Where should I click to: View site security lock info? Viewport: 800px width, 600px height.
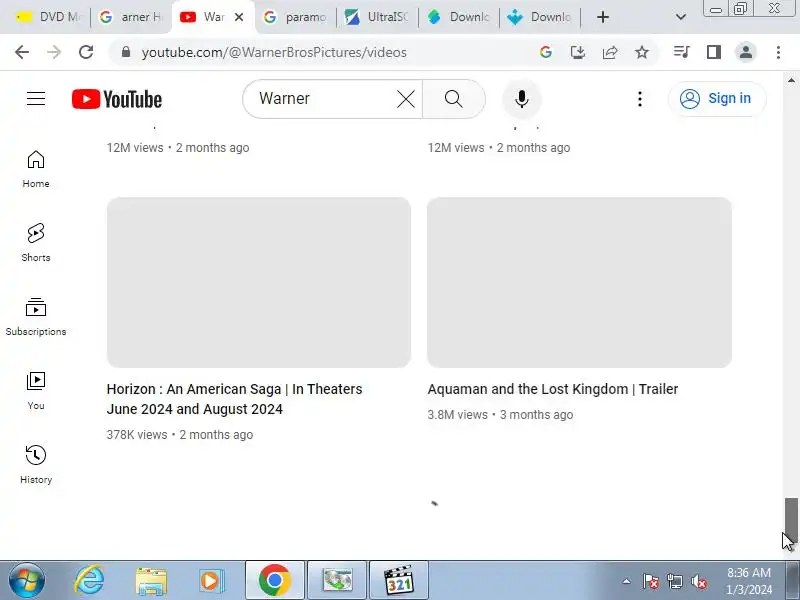126,52
